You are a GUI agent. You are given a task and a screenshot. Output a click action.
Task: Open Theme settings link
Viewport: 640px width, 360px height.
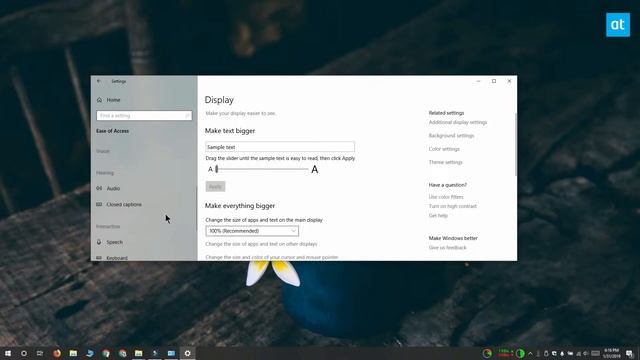point(445,162)
